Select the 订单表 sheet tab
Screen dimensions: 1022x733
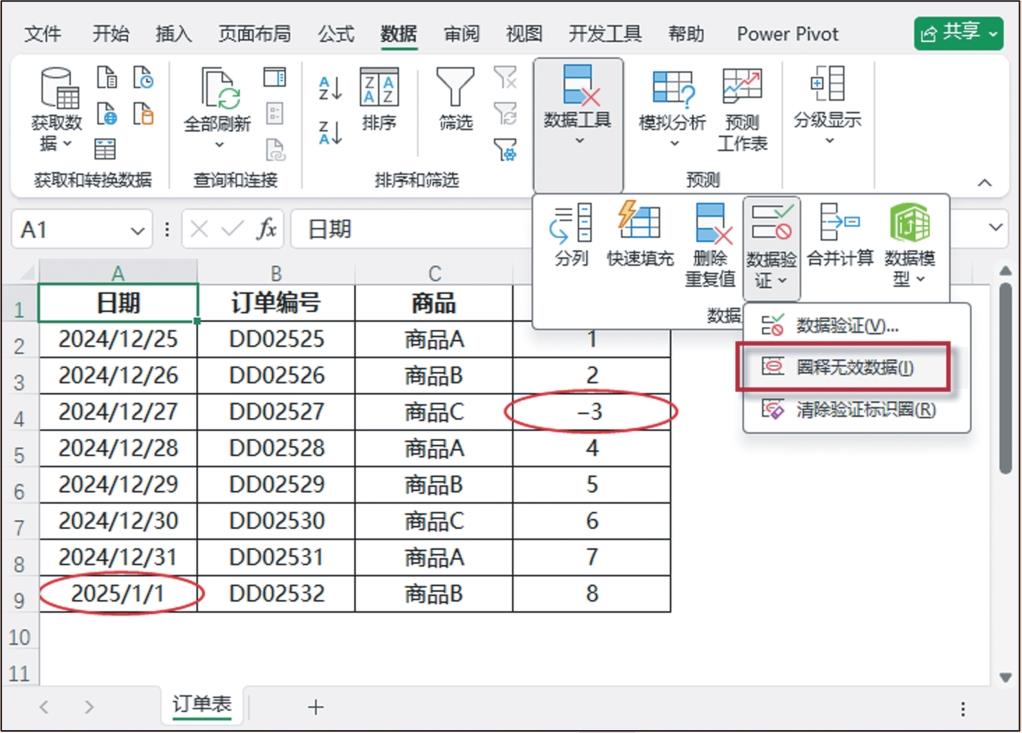tap(201, 704)
